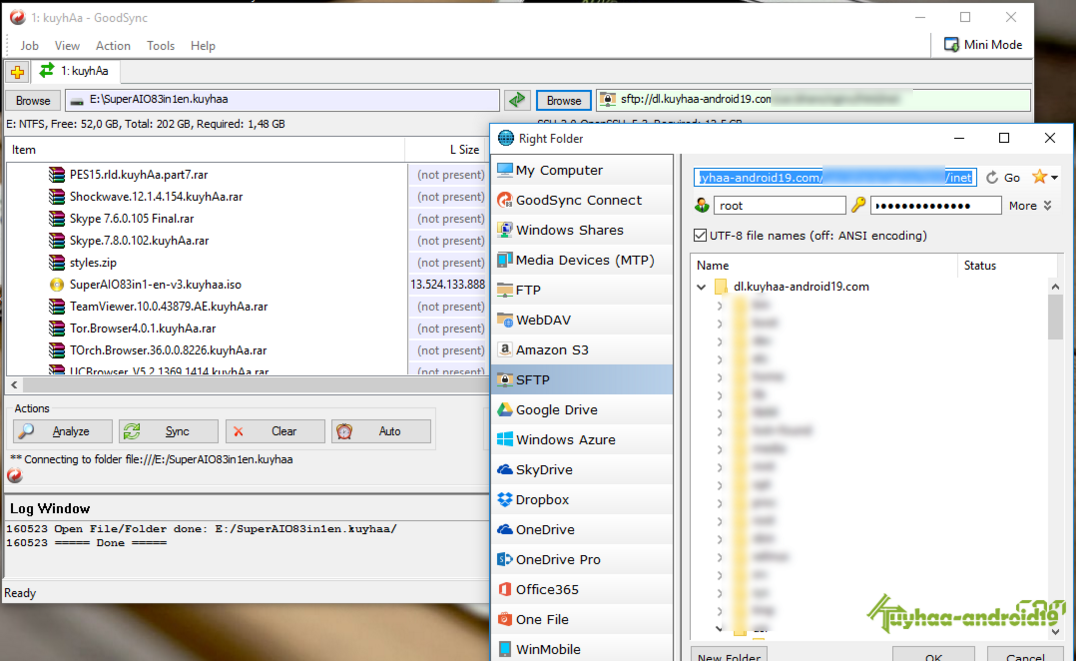Click the right folder Browse button
Image resolution: width=1076 pixels, height=661 pixels.
(x=564, y=100)
